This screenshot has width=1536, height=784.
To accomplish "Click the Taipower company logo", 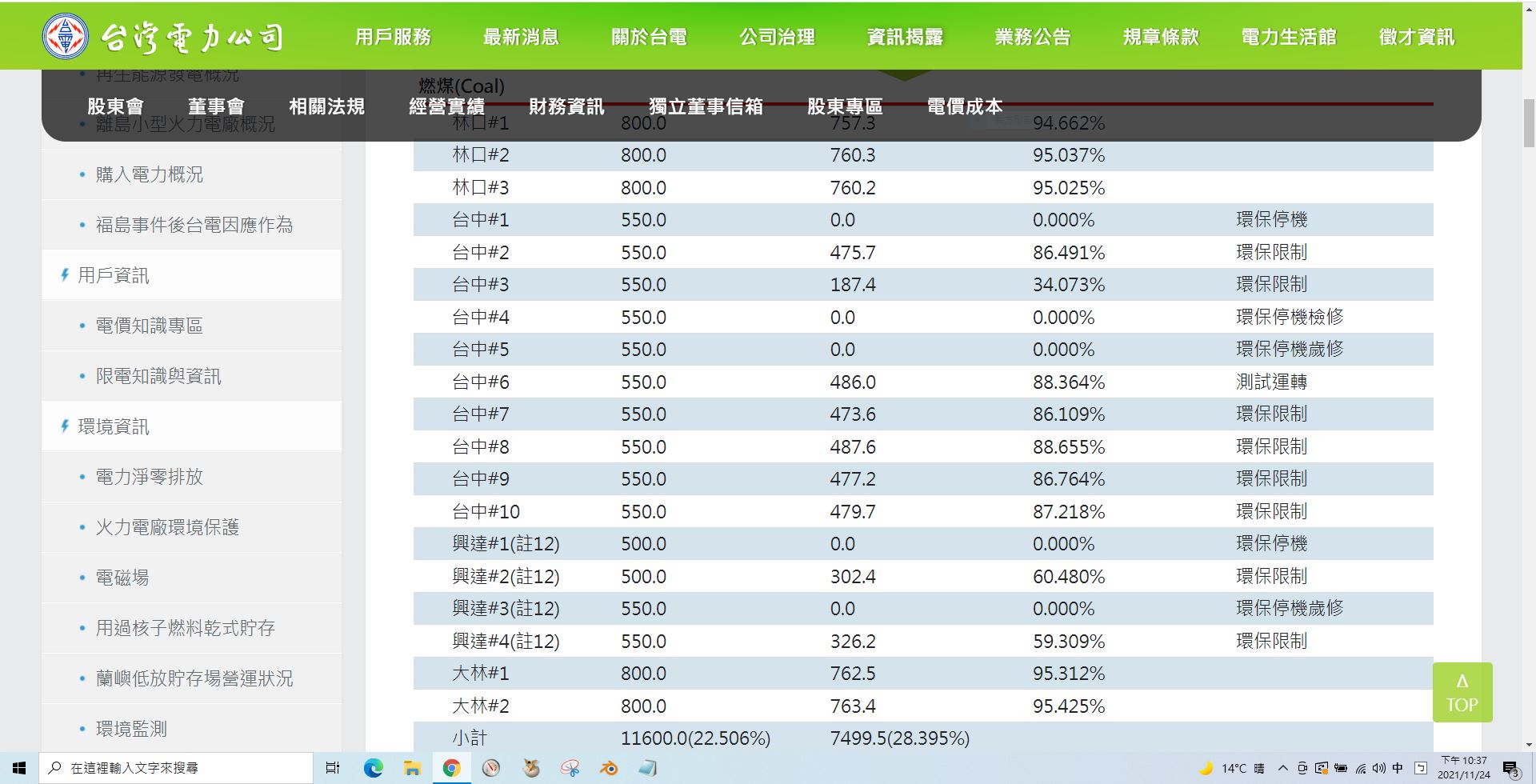I will pos(163,36).
